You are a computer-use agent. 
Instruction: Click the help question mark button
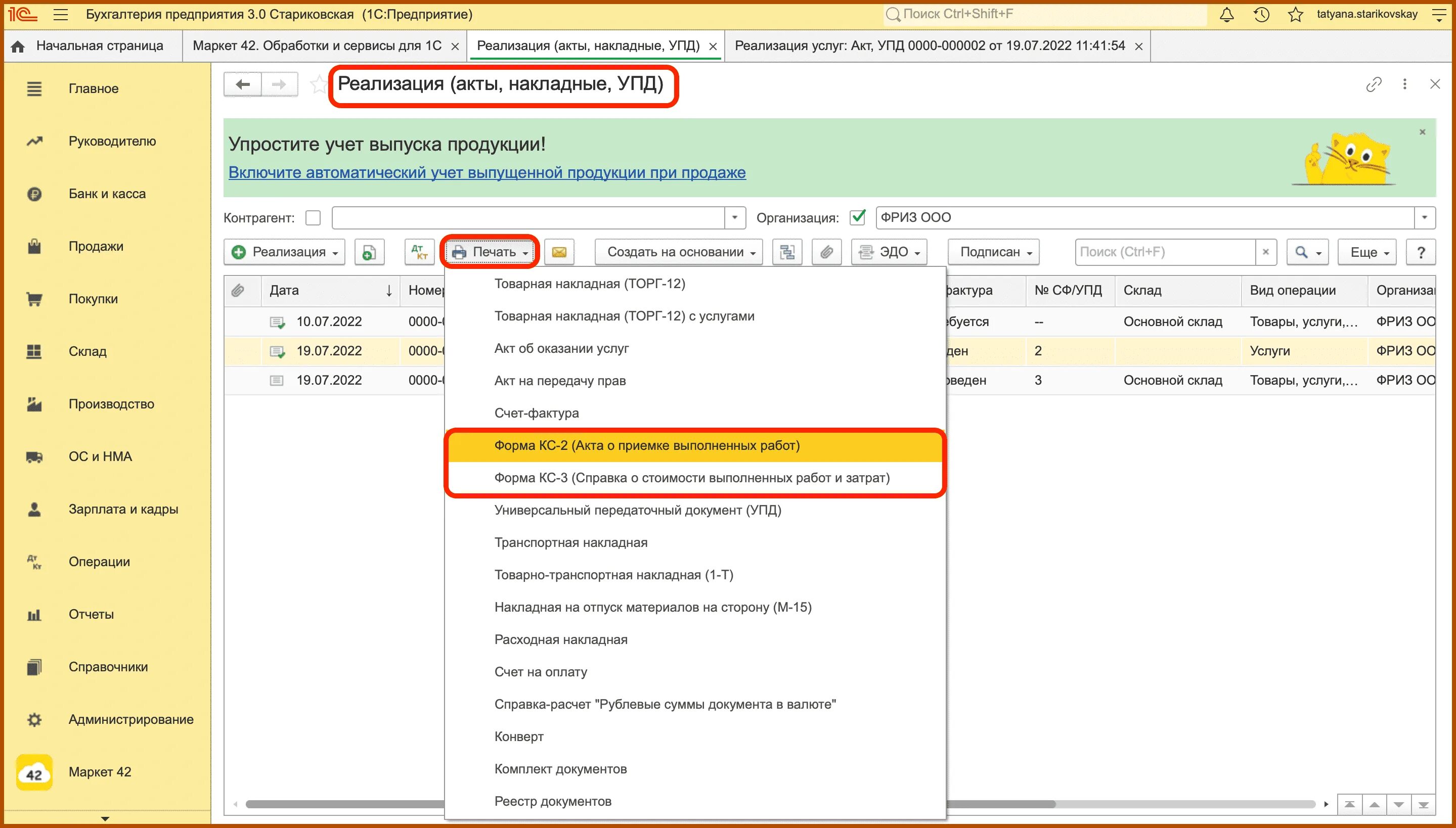[1421, 252]
